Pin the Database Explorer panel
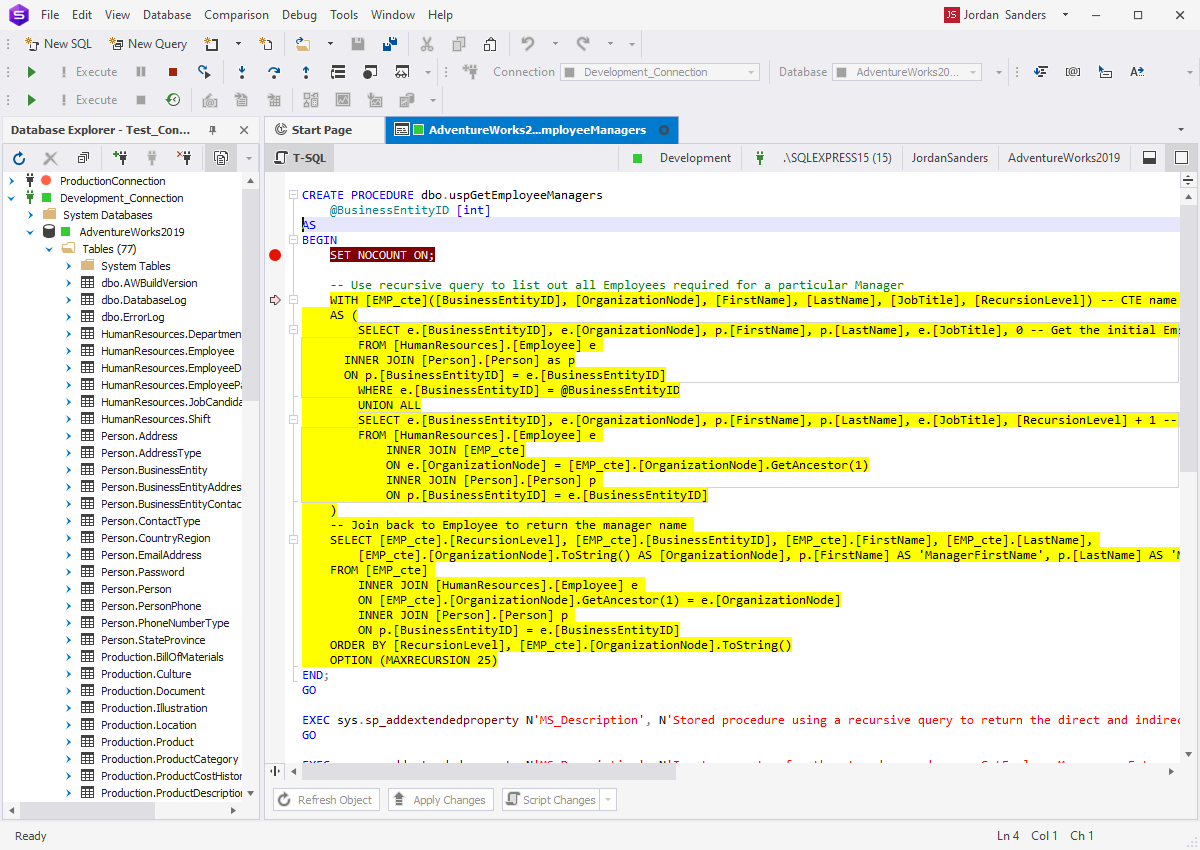Screen dimensions: 1200x850 click(x=213, y=129)
